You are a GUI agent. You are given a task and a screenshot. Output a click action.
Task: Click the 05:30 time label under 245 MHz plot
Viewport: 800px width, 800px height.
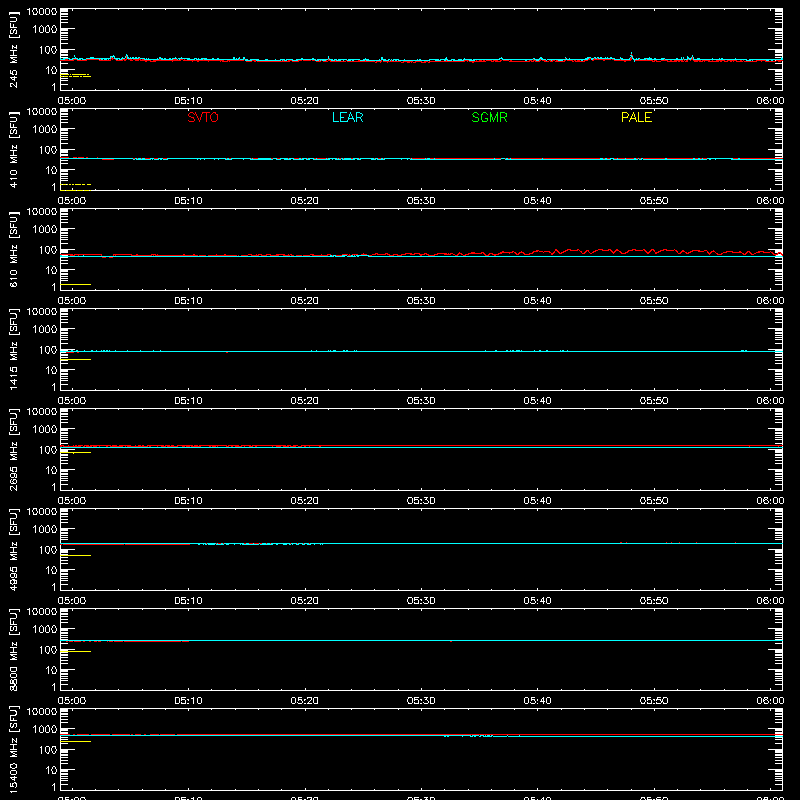(x=421, y=101)
